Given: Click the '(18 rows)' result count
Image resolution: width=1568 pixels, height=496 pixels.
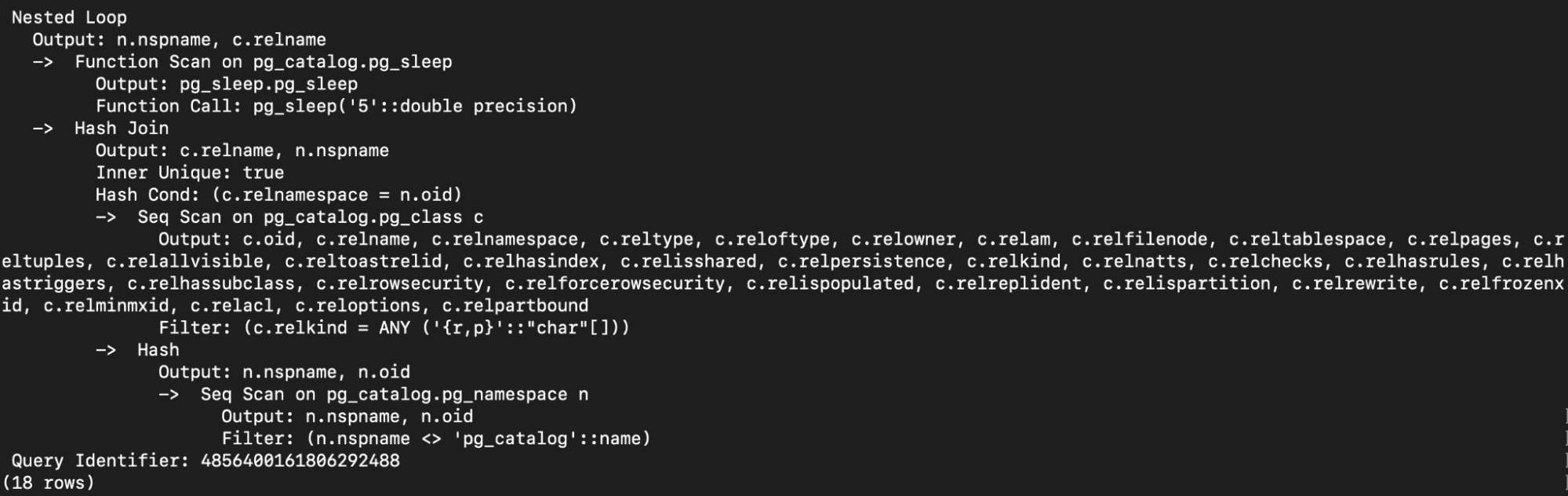Looking at the screenshot, I should (x=48, y=483).
